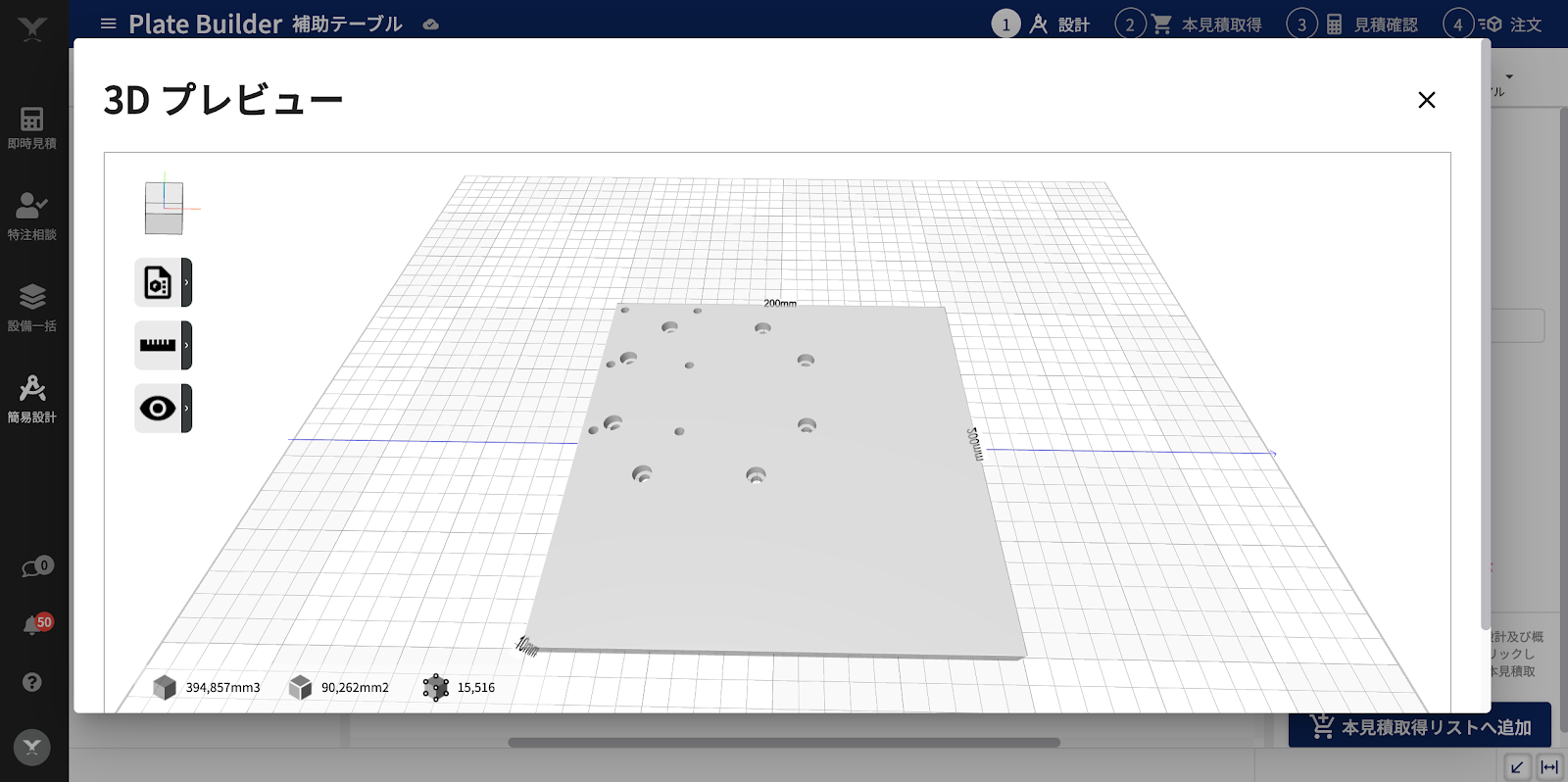Click the 3D plate model

pyautogui.click(x=774, y=480)
